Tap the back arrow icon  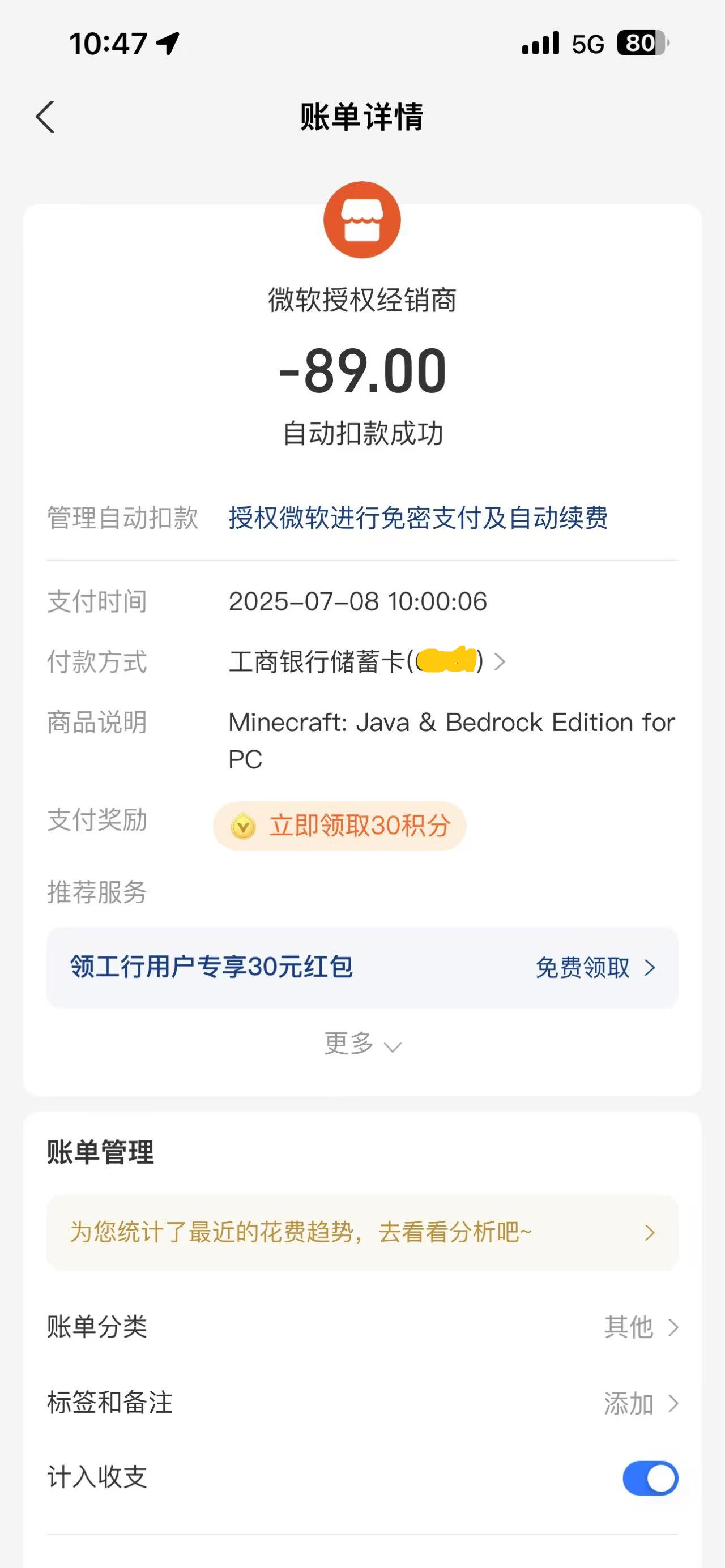(x=45, y=117)
